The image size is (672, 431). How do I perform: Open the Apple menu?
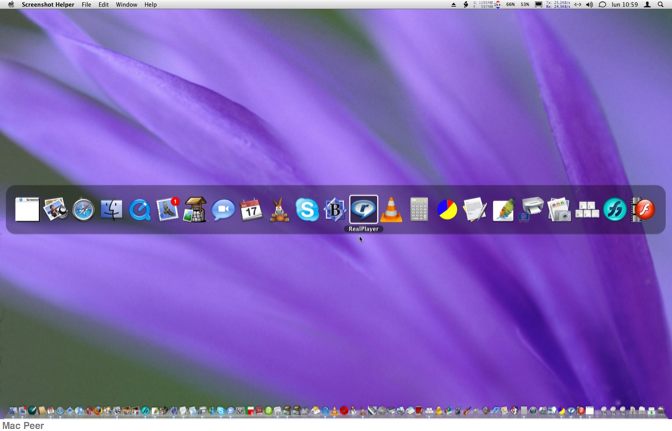12,4
